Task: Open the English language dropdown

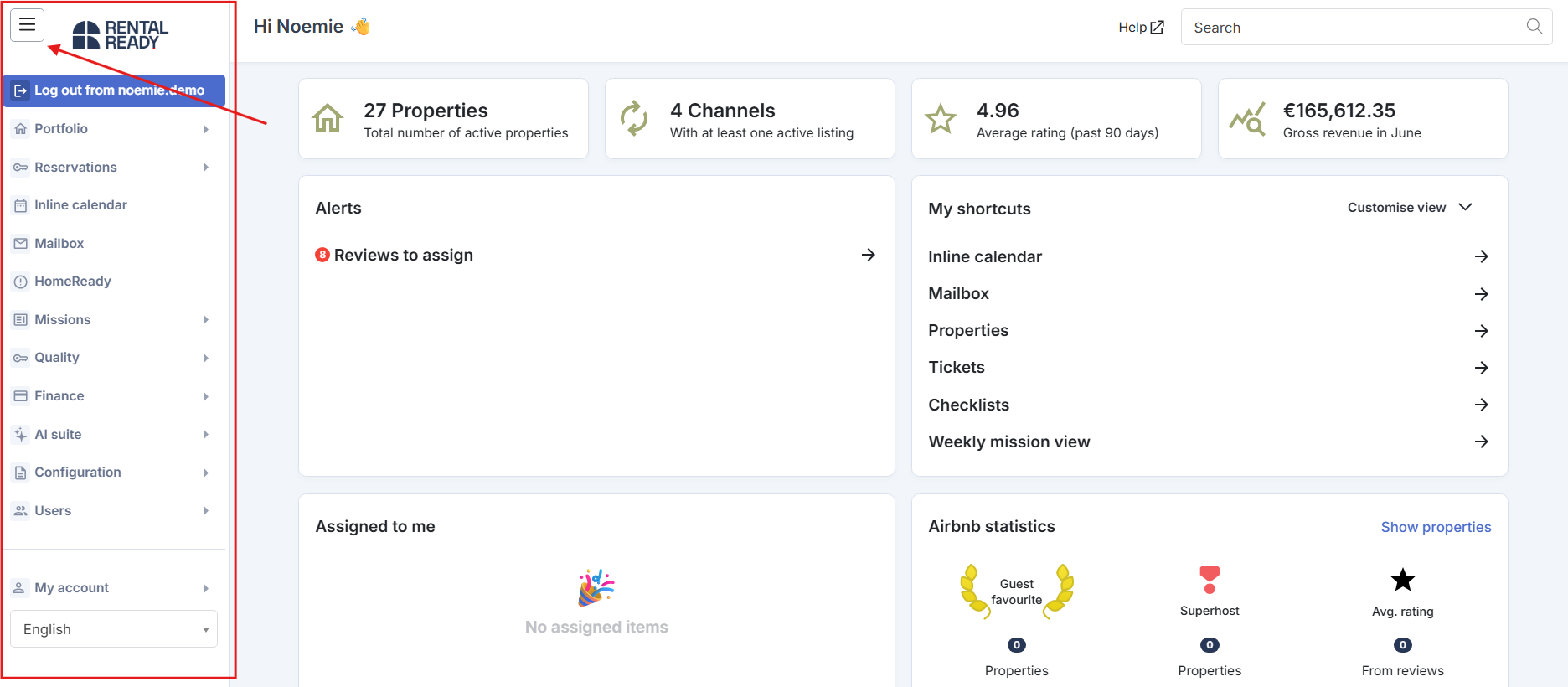Action: (x=114, y=629)
